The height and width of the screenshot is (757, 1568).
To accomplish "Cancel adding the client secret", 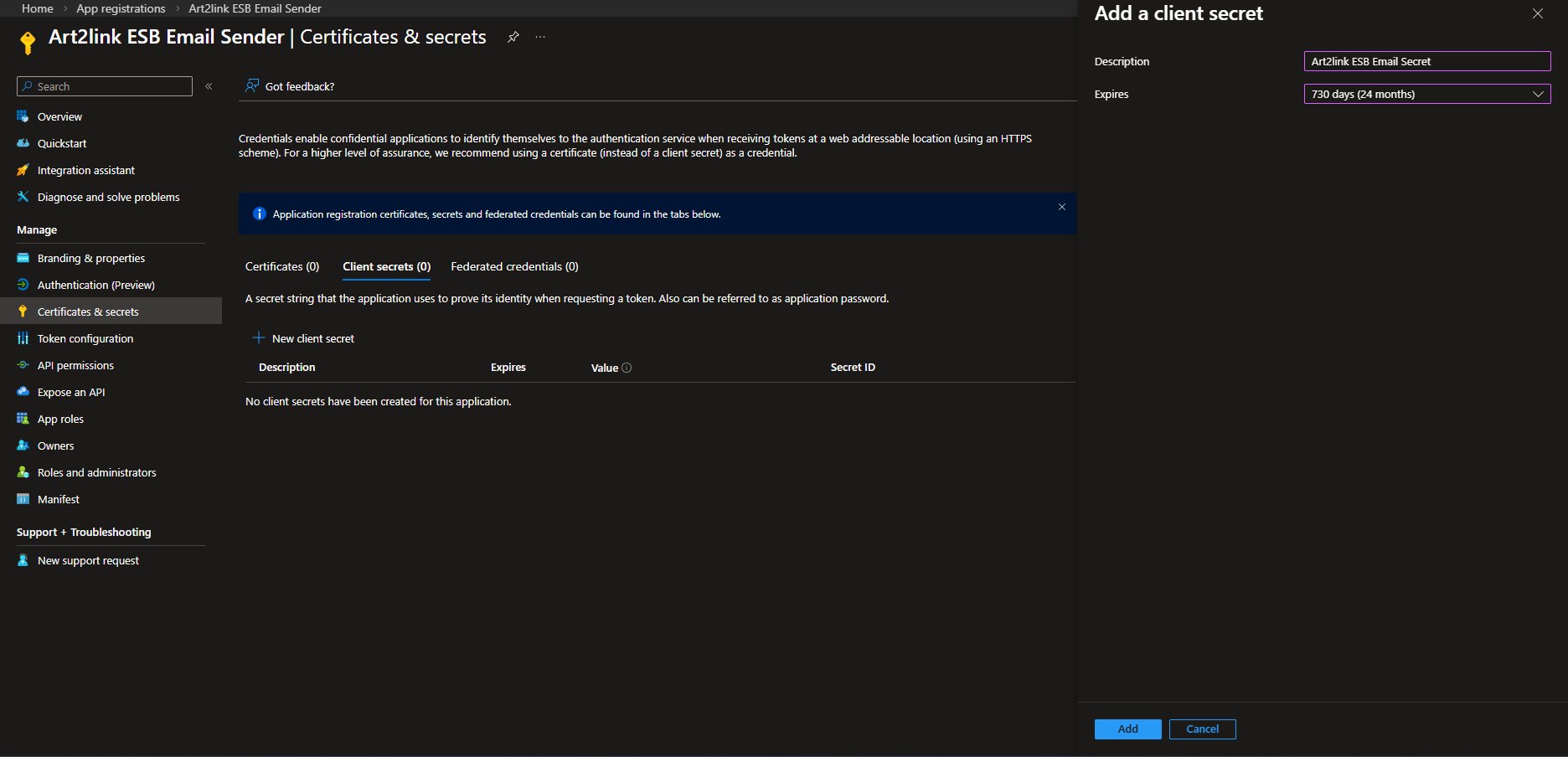I will [x=1203, y=729].
